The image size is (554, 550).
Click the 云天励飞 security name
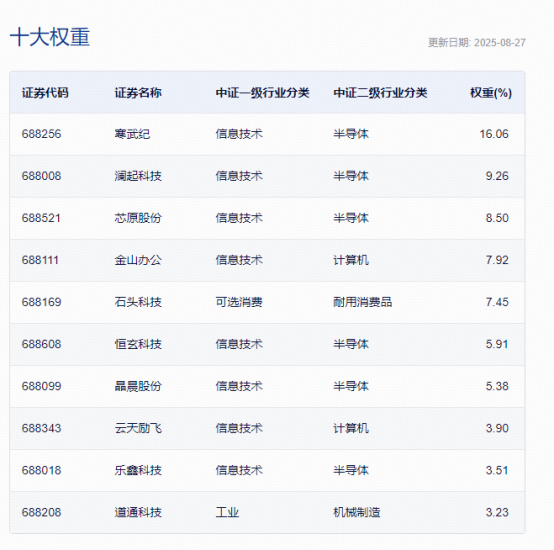[138, 428]
